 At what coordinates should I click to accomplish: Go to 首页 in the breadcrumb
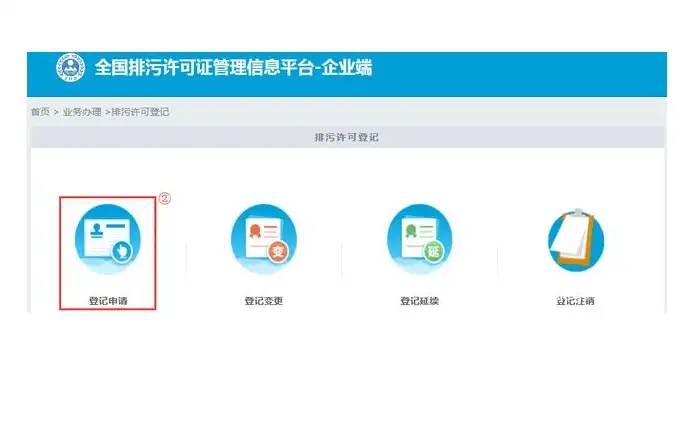click(40, 112)
